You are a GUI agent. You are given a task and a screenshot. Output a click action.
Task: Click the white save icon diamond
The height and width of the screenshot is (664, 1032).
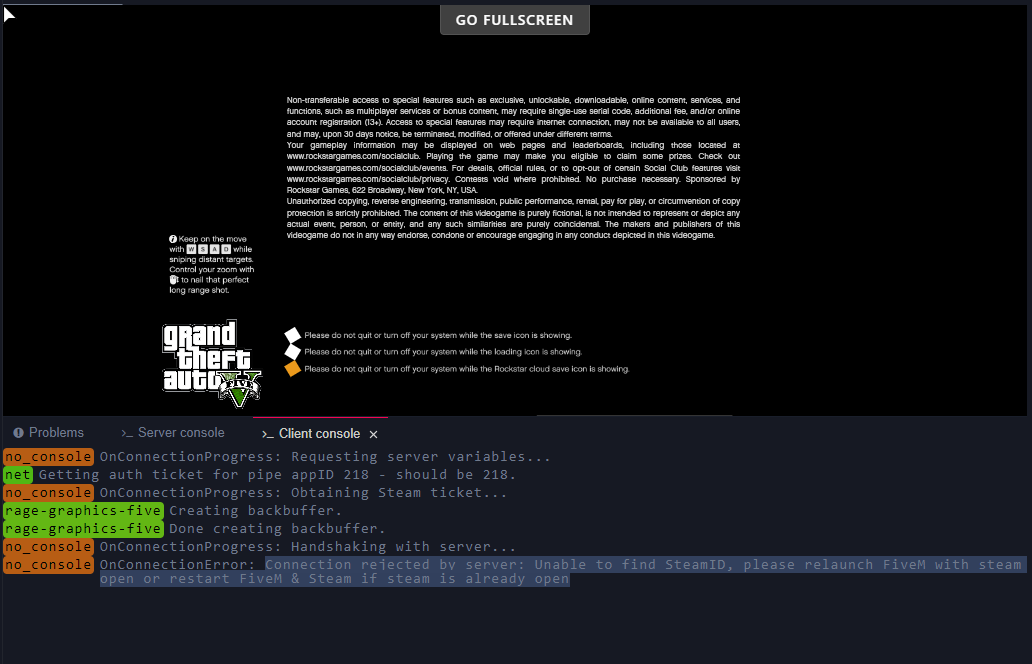point(293,335)
